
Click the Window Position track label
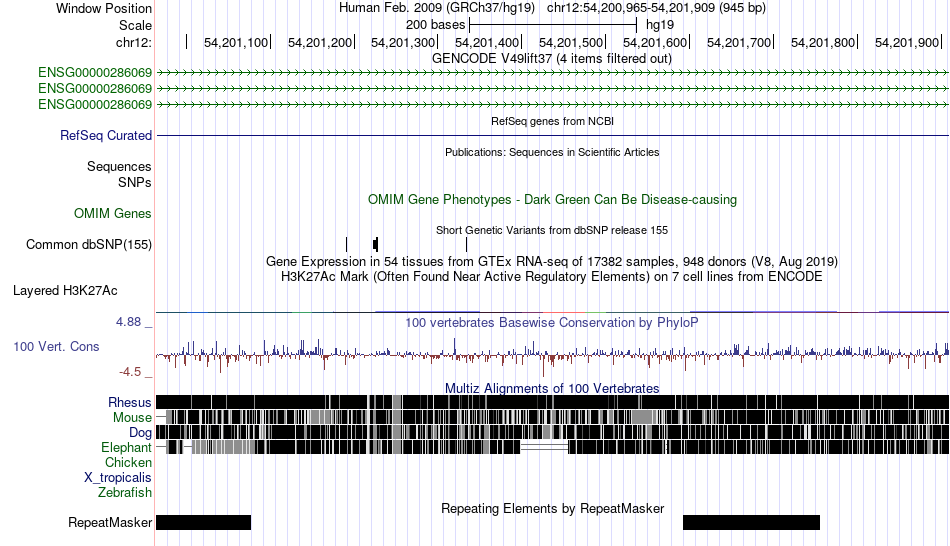pyautogui.click(x=104, y=8)
